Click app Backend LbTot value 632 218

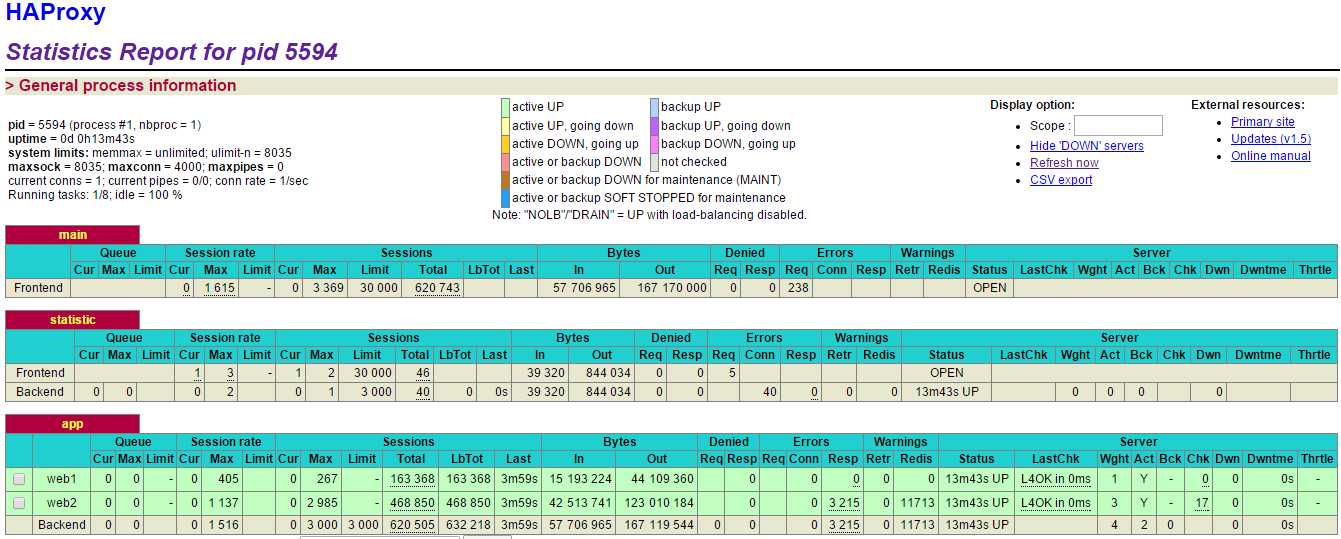click(469, 525)
